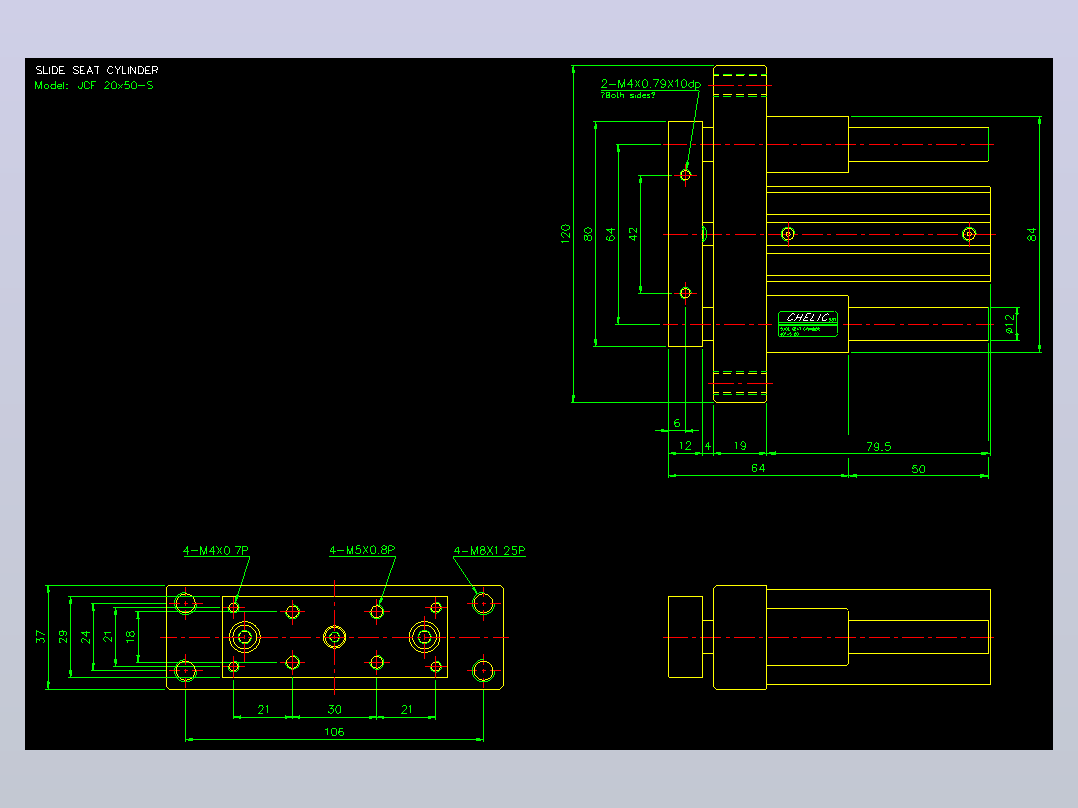
Task: Select the 50 stroke dimension text
Action: [x=918, y=469]
